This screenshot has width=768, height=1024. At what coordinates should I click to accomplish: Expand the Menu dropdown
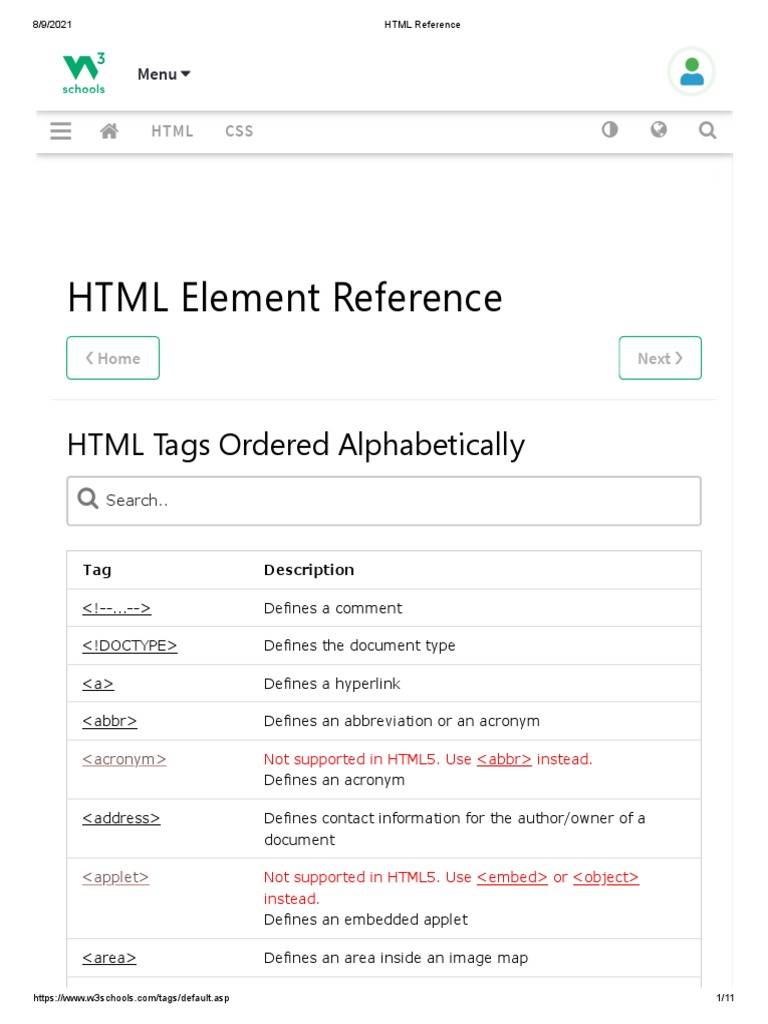pos(164,74)
